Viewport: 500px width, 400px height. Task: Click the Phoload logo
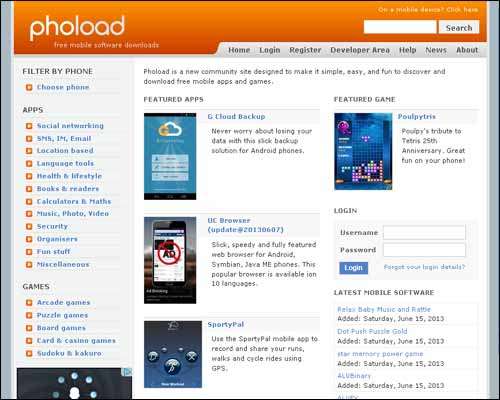77,27
